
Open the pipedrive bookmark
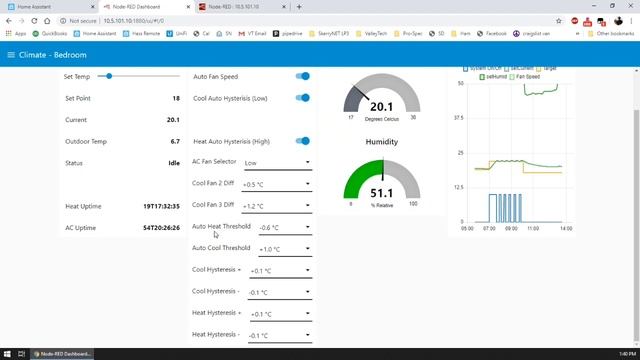[x=288, y=33]
